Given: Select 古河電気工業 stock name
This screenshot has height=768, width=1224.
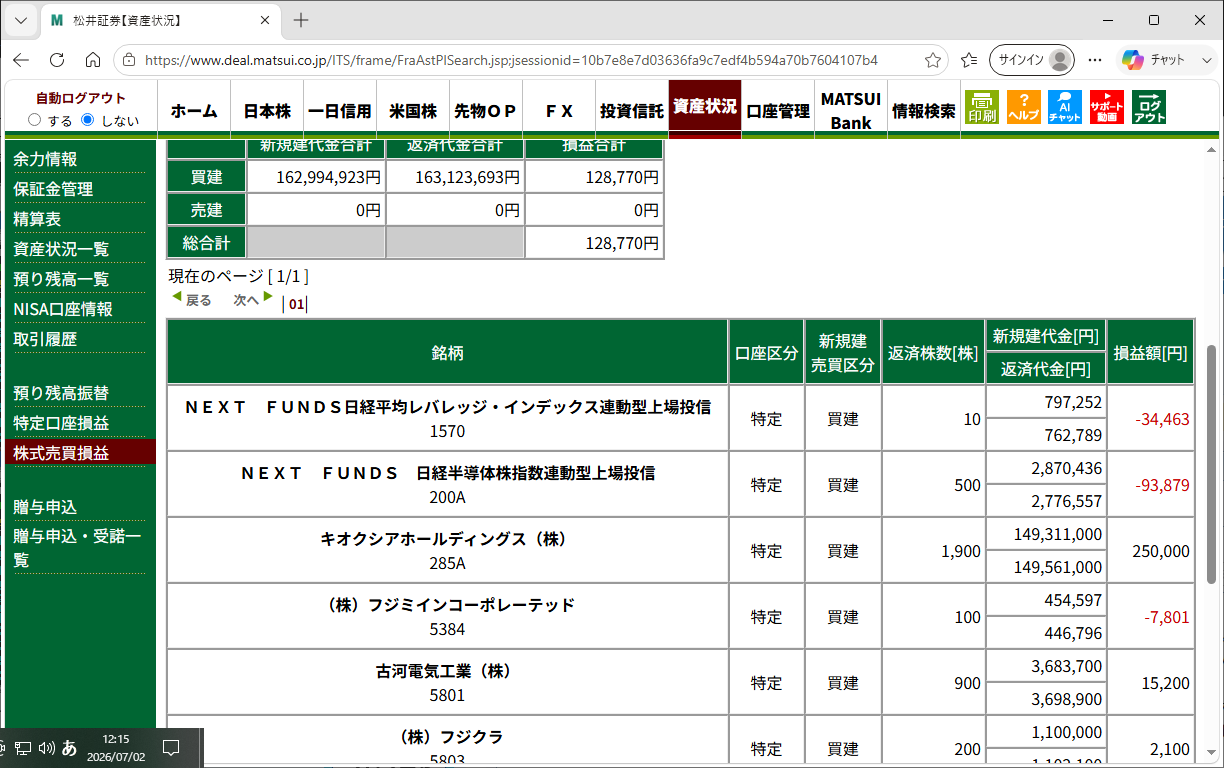Looking at the screenshot, I should [x=444, y=671].
